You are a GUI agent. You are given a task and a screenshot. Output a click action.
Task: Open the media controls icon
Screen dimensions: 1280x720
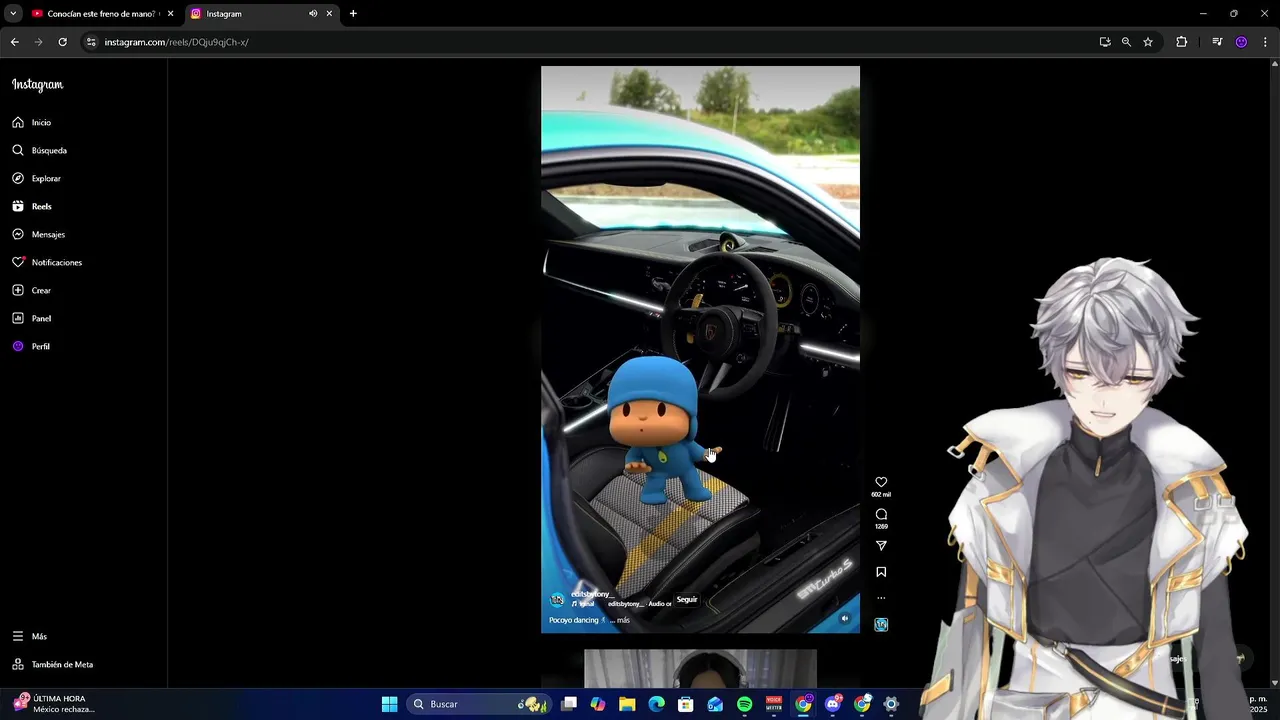[1217, 42]
